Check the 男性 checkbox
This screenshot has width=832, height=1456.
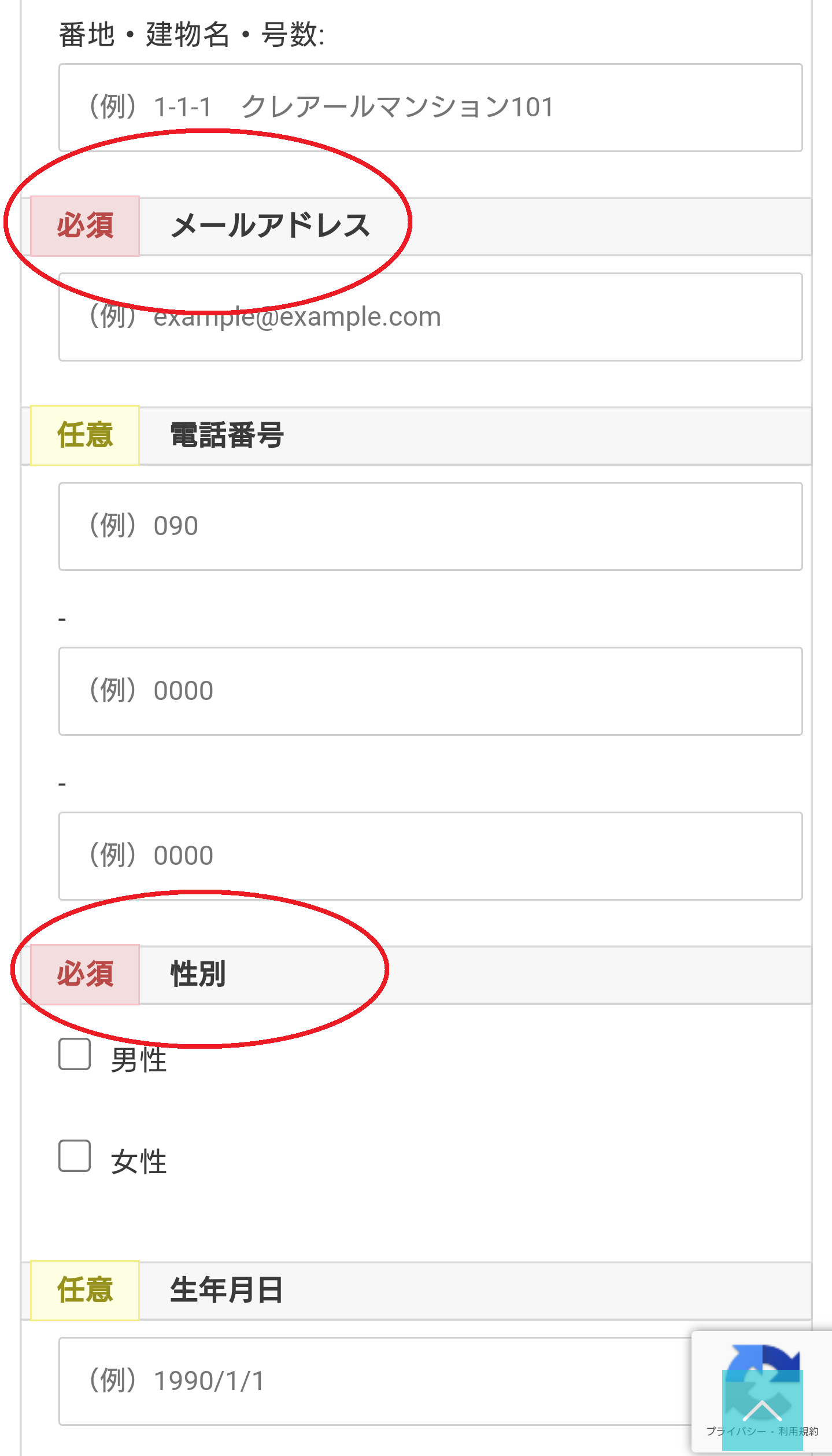click(x=75, y=1053)
